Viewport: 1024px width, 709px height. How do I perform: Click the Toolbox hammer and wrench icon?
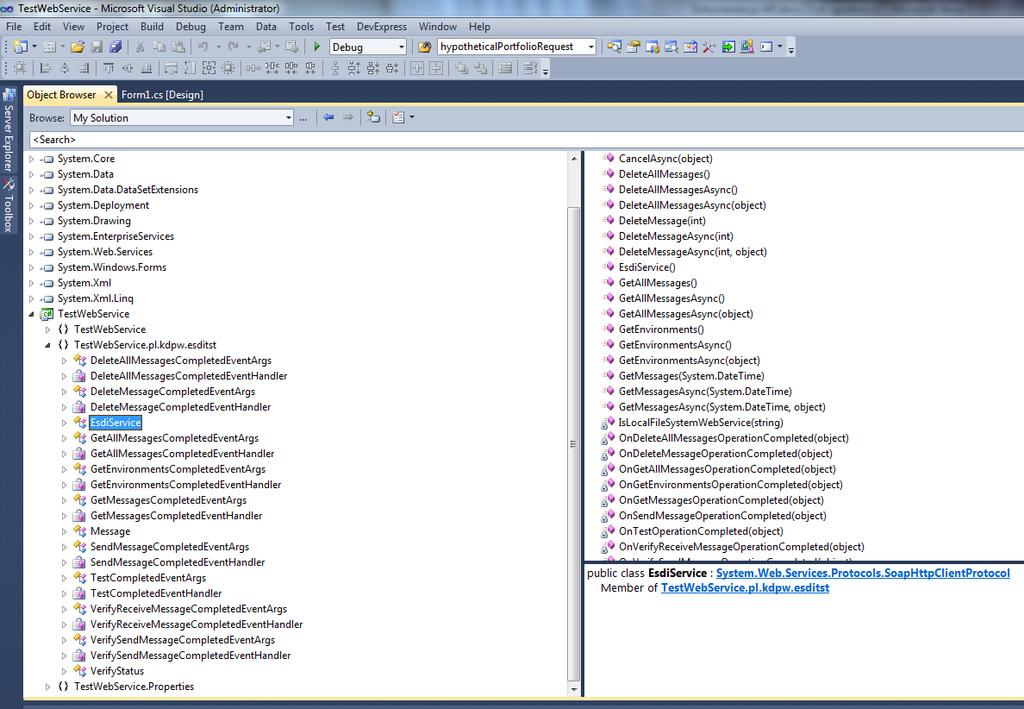pos(709,47)
